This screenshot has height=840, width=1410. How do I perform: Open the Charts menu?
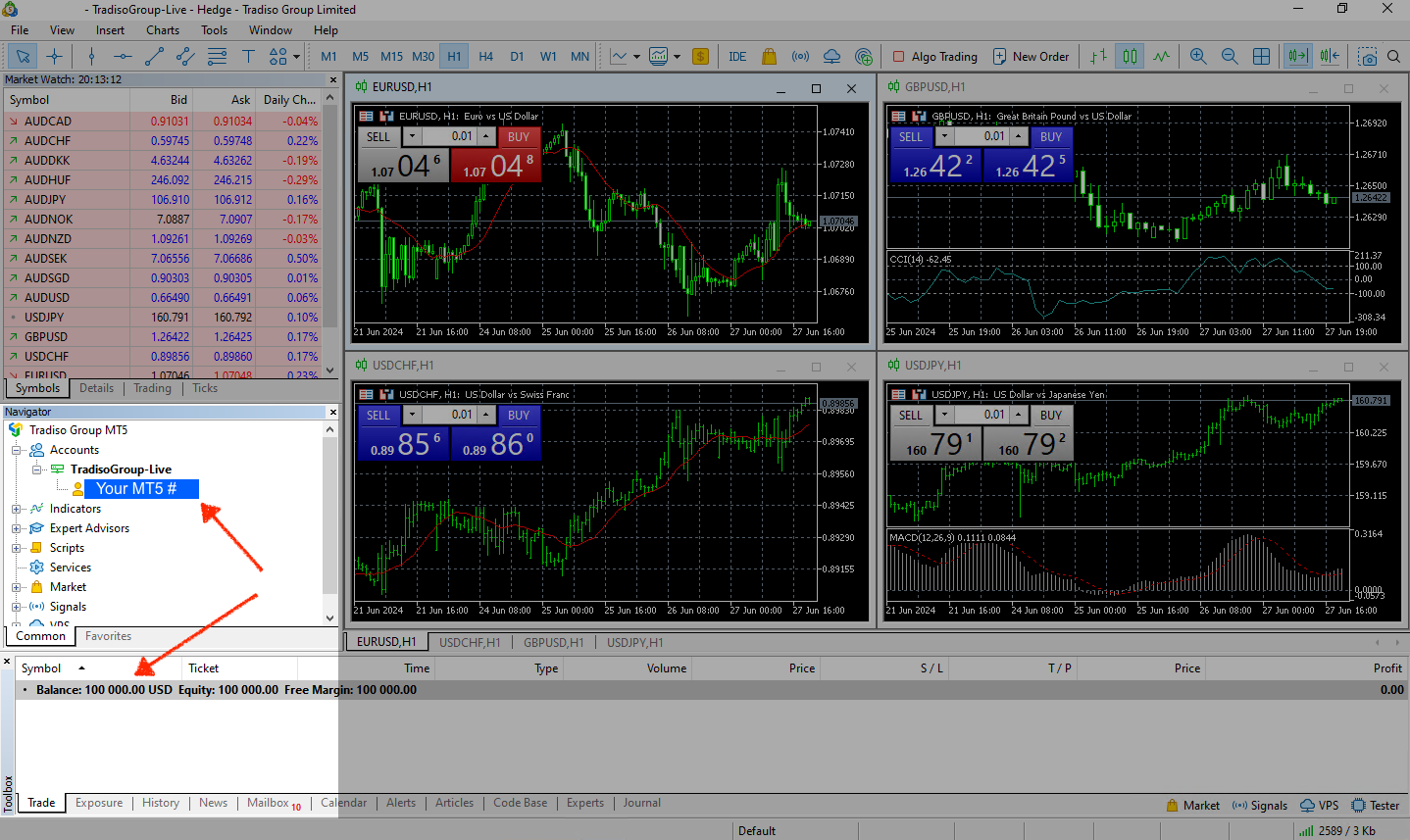[163, 29]
